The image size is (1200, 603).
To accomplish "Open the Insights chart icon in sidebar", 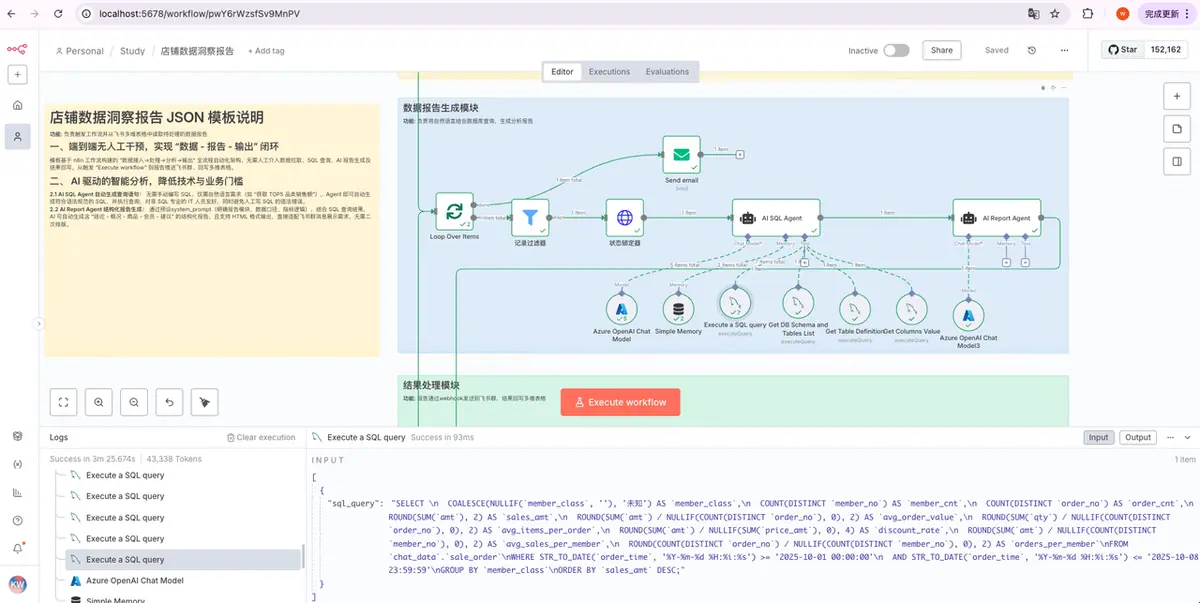I will (x=17, y=492).
